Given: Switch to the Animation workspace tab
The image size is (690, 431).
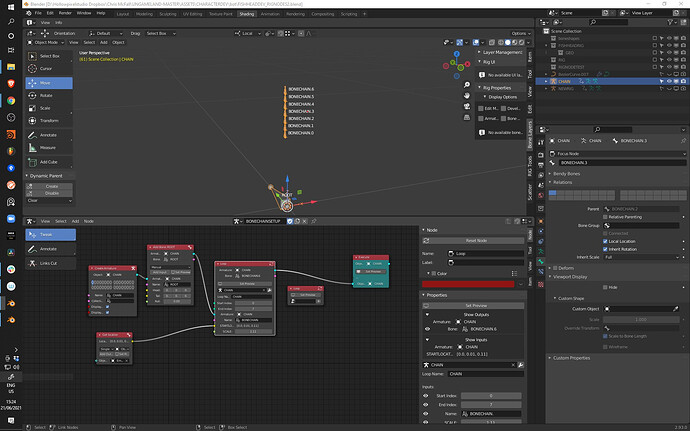Looking at the screenshot, I should click(270, 14).
